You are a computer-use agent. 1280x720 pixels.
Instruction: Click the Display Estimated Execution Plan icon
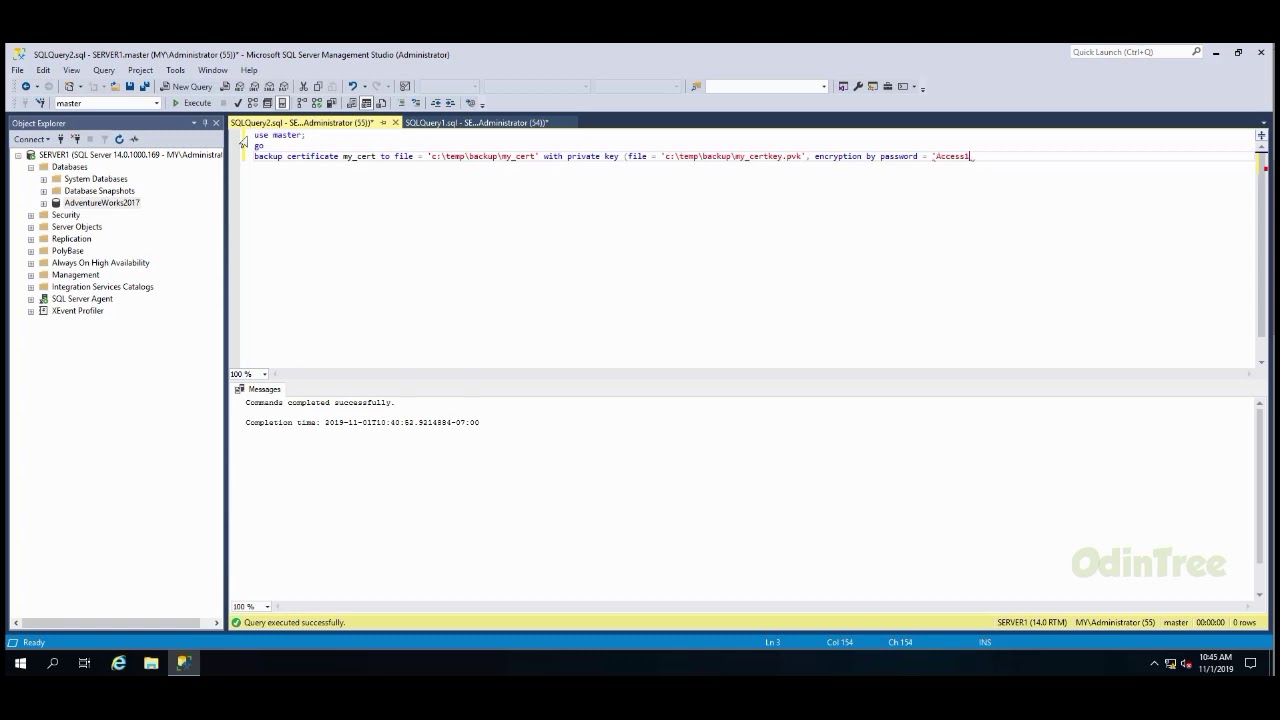point(253,103)
